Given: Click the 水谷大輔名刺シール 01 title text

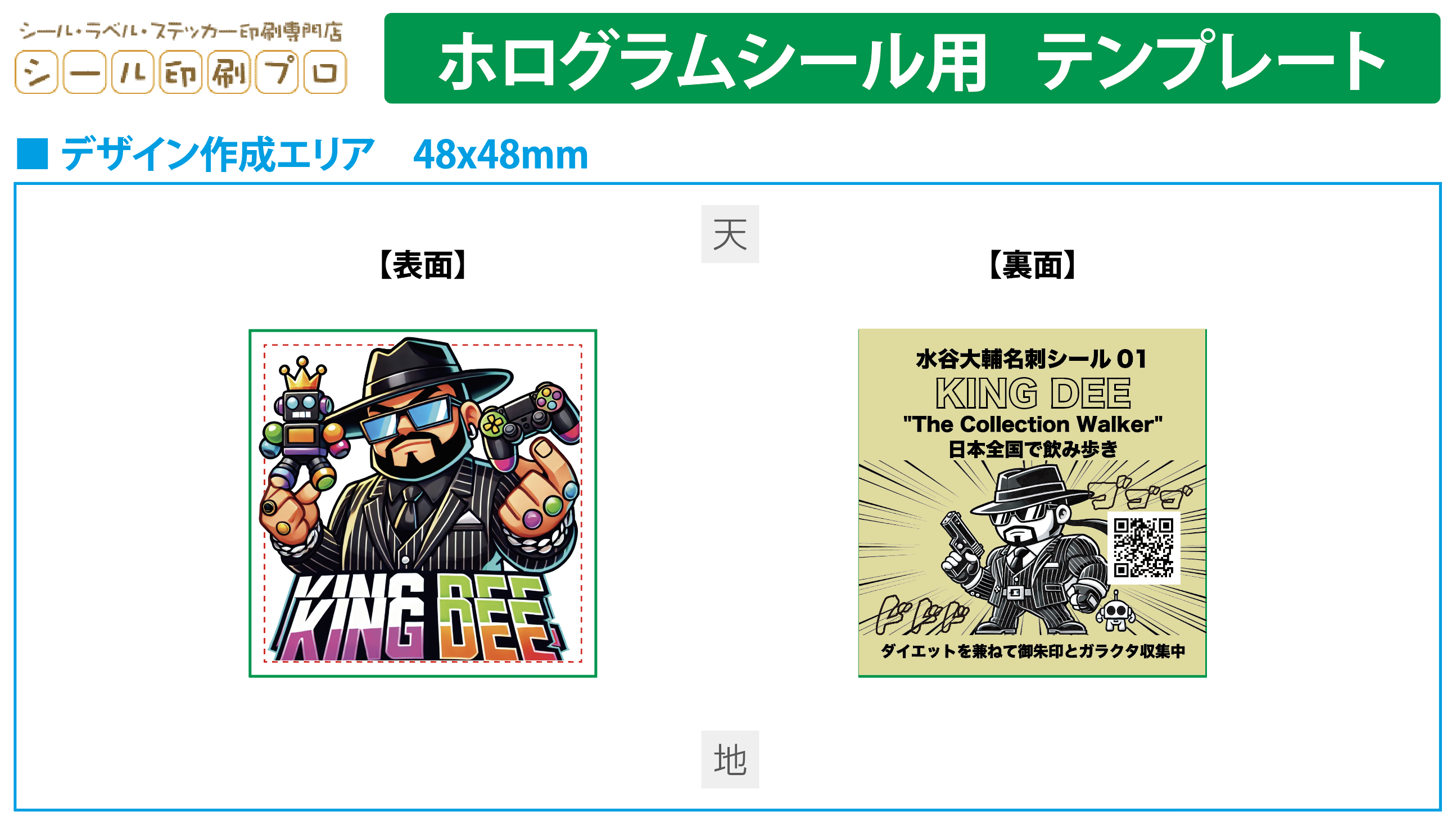Looking at the screenshot, I should [1031, 359].
